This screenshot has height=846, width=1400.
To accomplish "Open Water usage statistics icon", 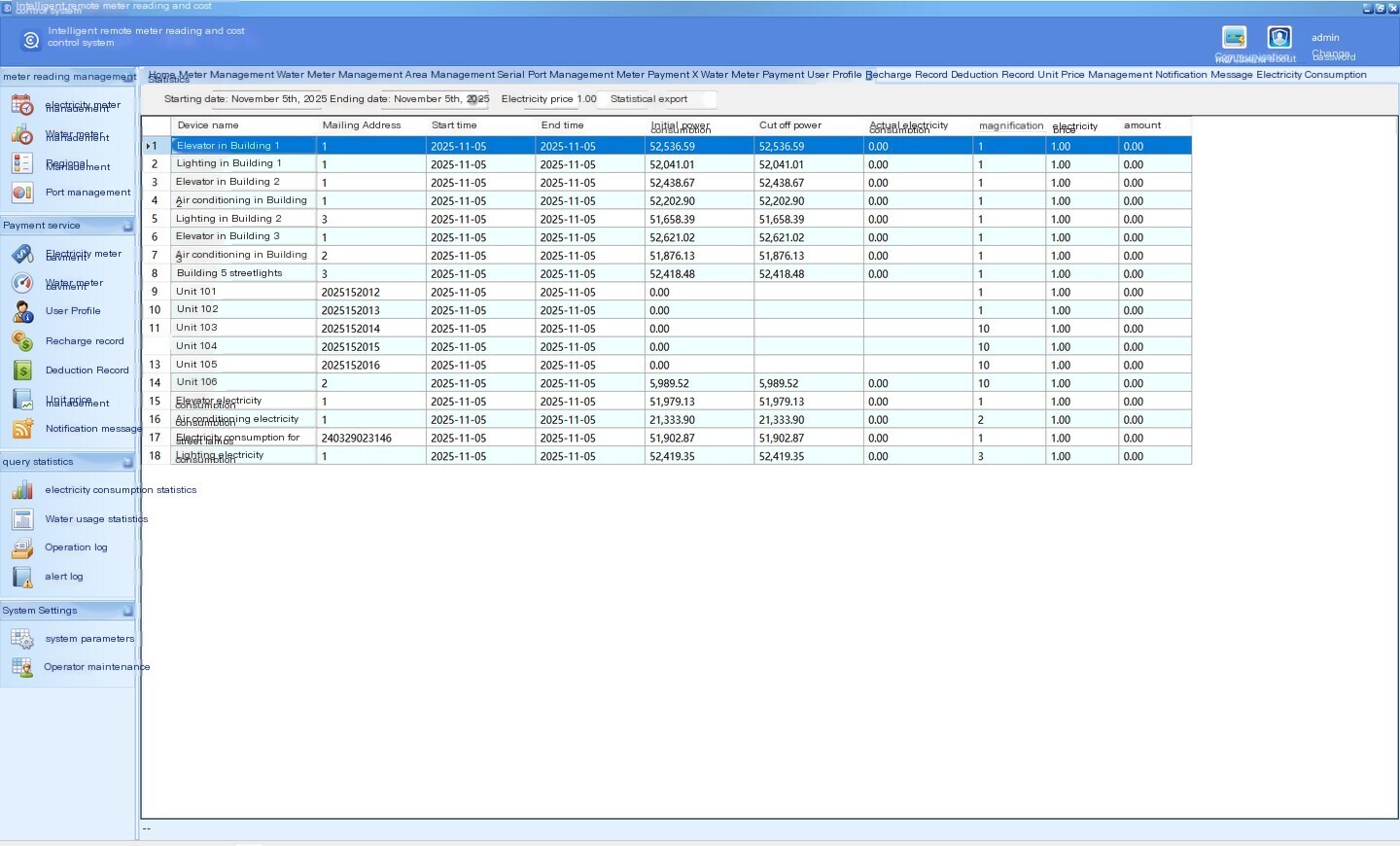I will click(x=22, y=519).
